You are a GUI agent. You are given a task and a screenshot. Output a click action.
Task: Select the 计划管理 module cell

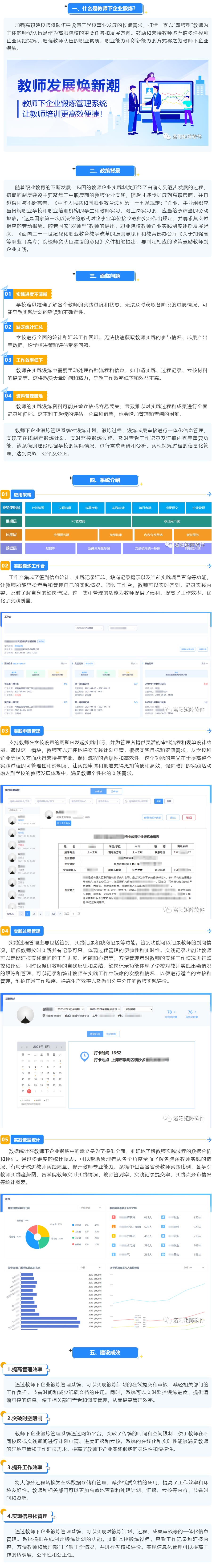click(38, 508)
